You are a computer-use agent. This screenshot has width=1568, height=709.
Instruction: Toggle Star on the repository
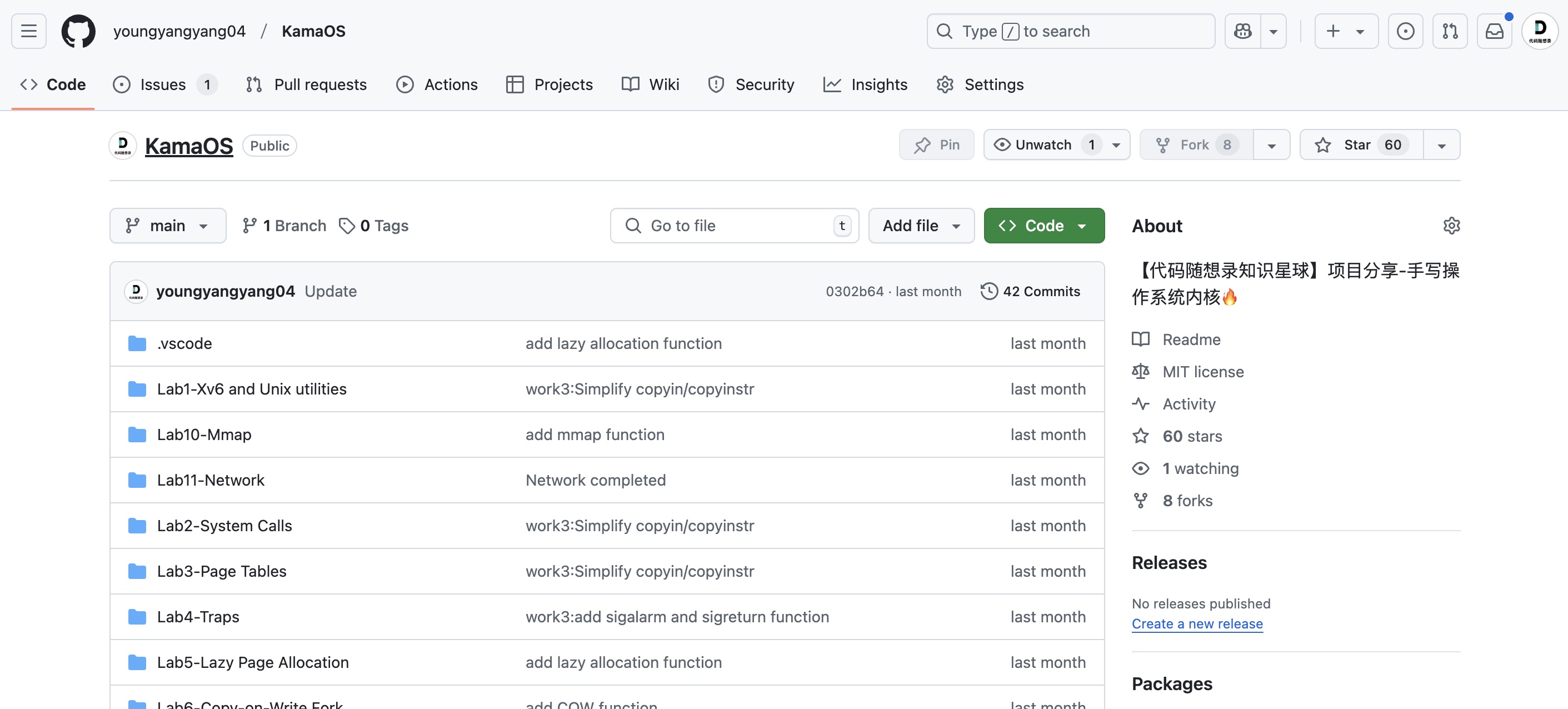coord(1360,145)
